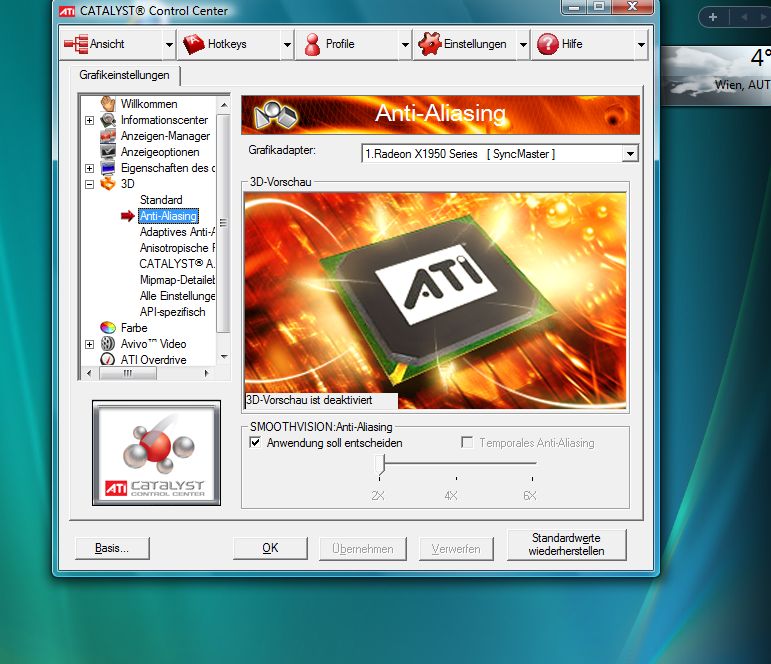Click tree vertical scrollbar up arrow
The width and height of the screenshot is (771, 664).
point(224,105)
